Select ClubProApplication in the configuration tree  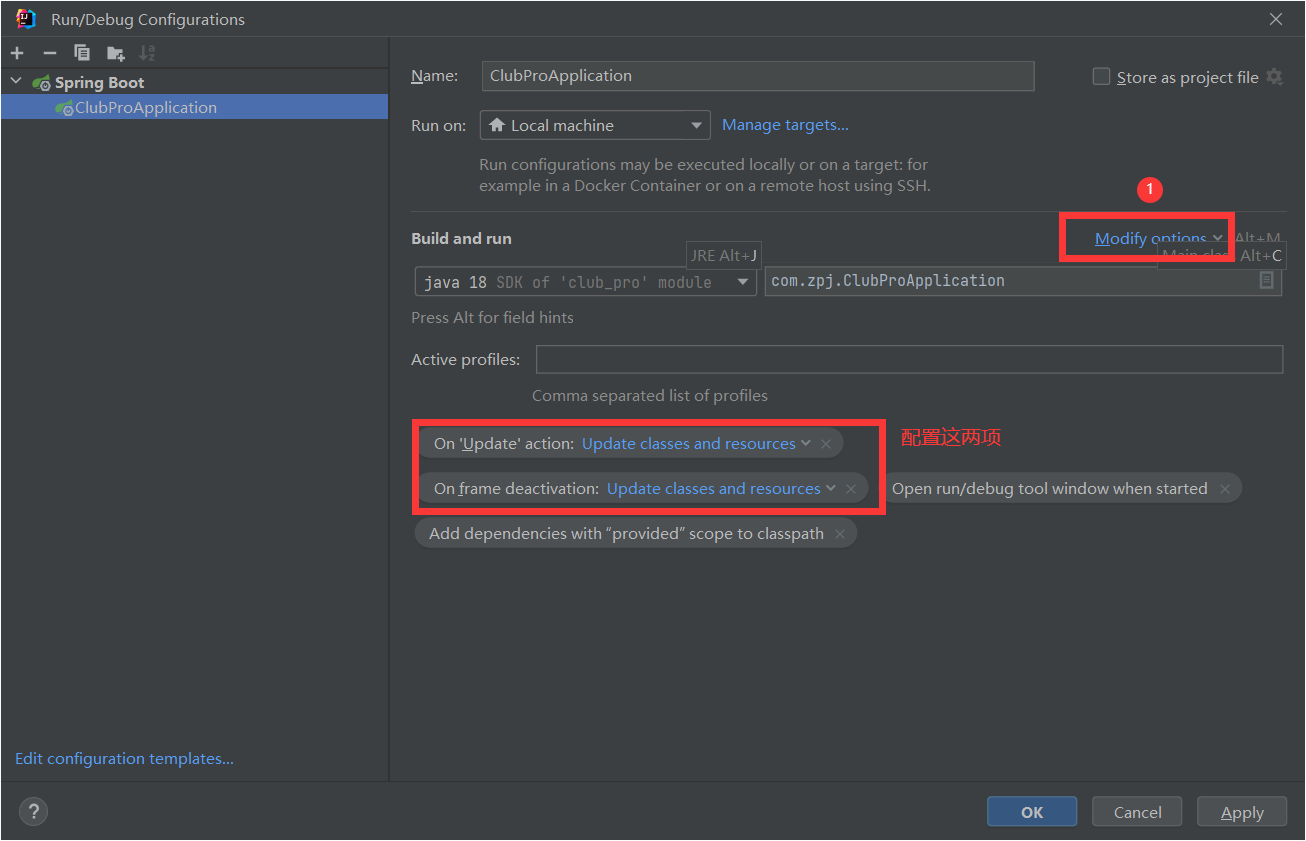(x=145, y=108)
